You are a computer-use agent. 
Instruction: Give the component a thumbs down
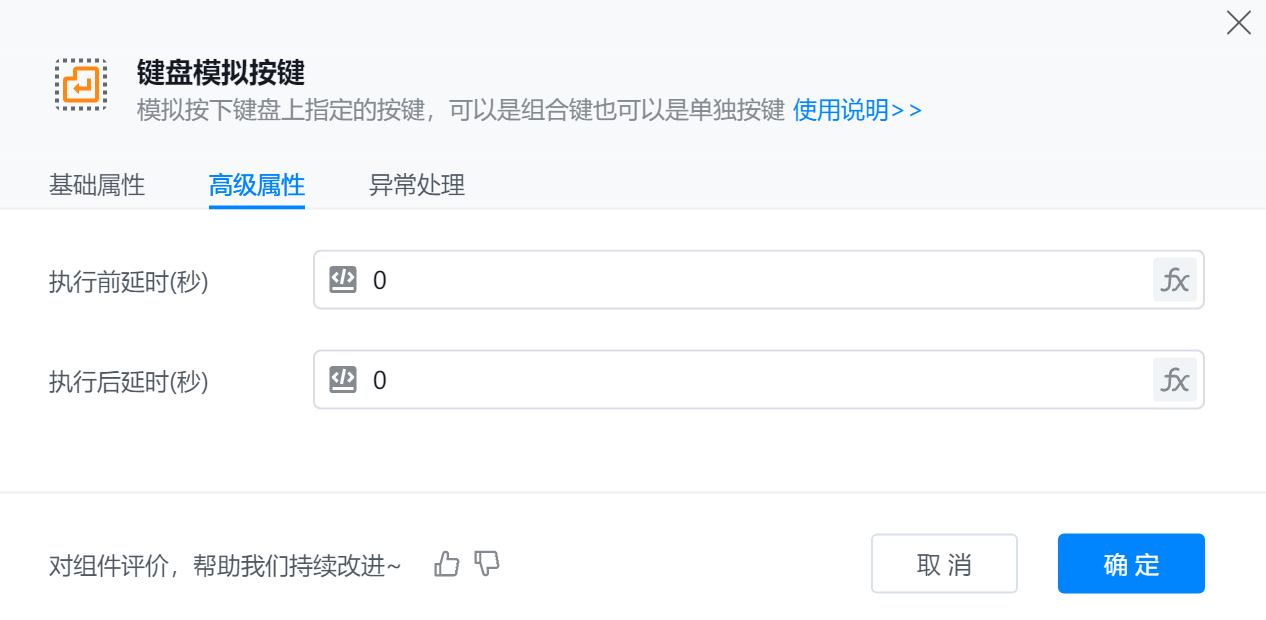coord(487,564)
